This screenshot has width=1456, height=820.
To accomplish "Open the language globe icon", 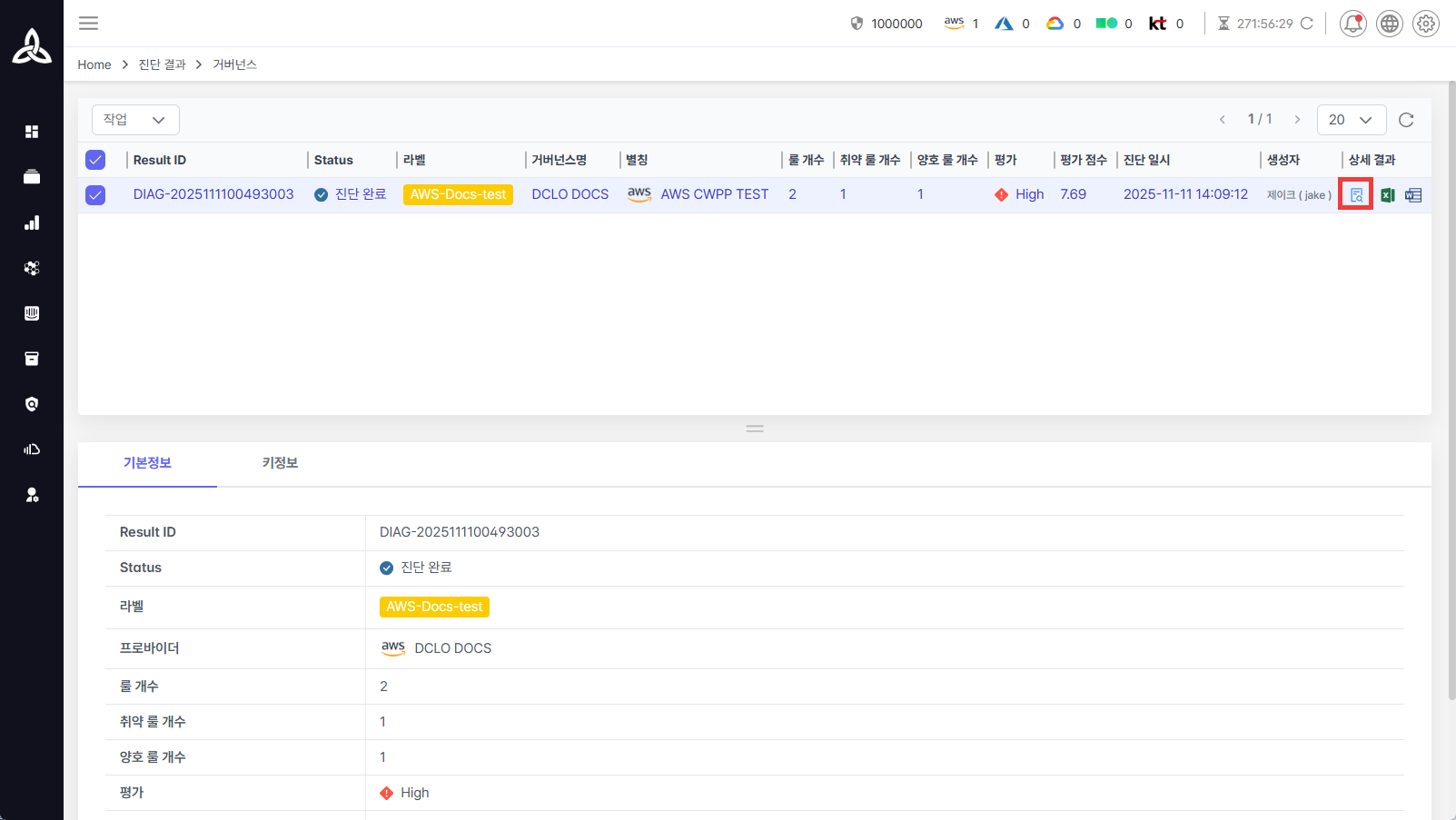I will [x=1389, y=24].
